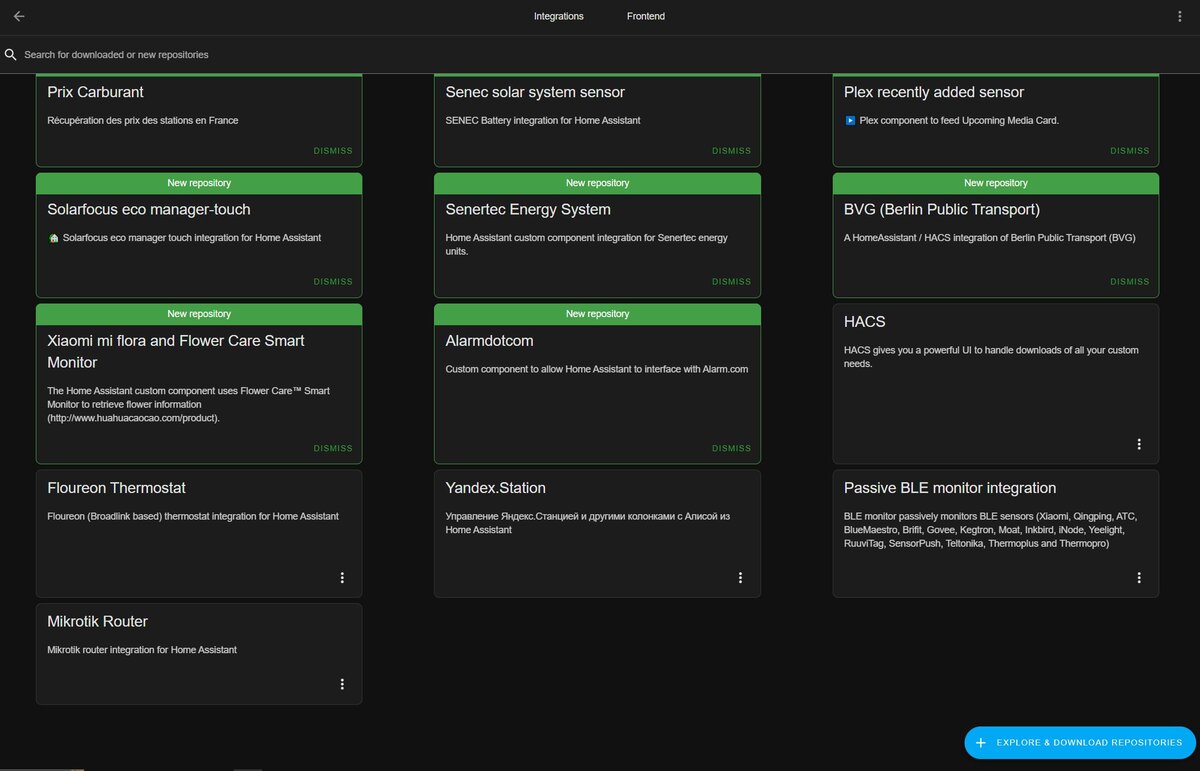Open the Alarmdotcom card title
This screenshot has height=771, width=1200.
tap(490, 341)
